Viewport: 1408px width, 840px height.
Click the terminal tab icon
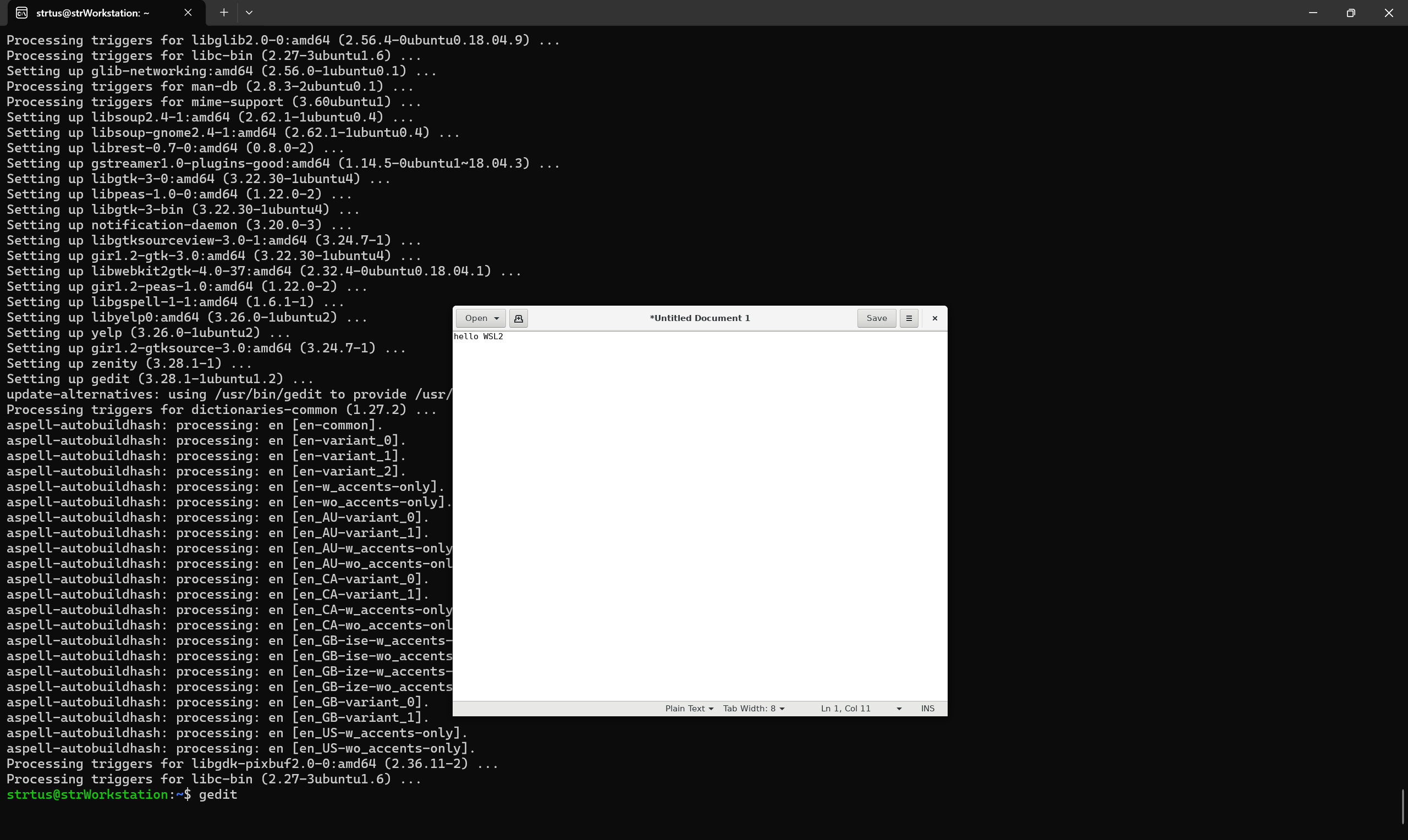pyautogui.click(x=21, y=13)
